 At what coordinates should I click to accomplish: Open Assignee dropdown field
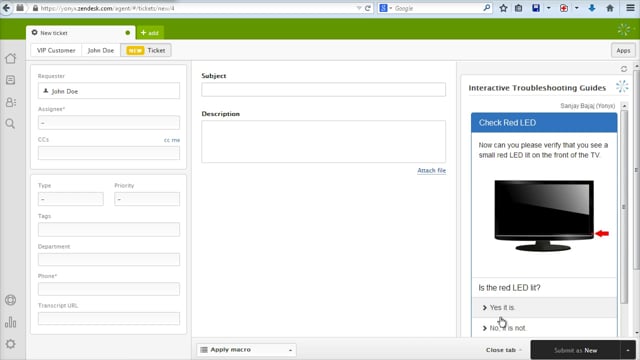tap(109, 122)
